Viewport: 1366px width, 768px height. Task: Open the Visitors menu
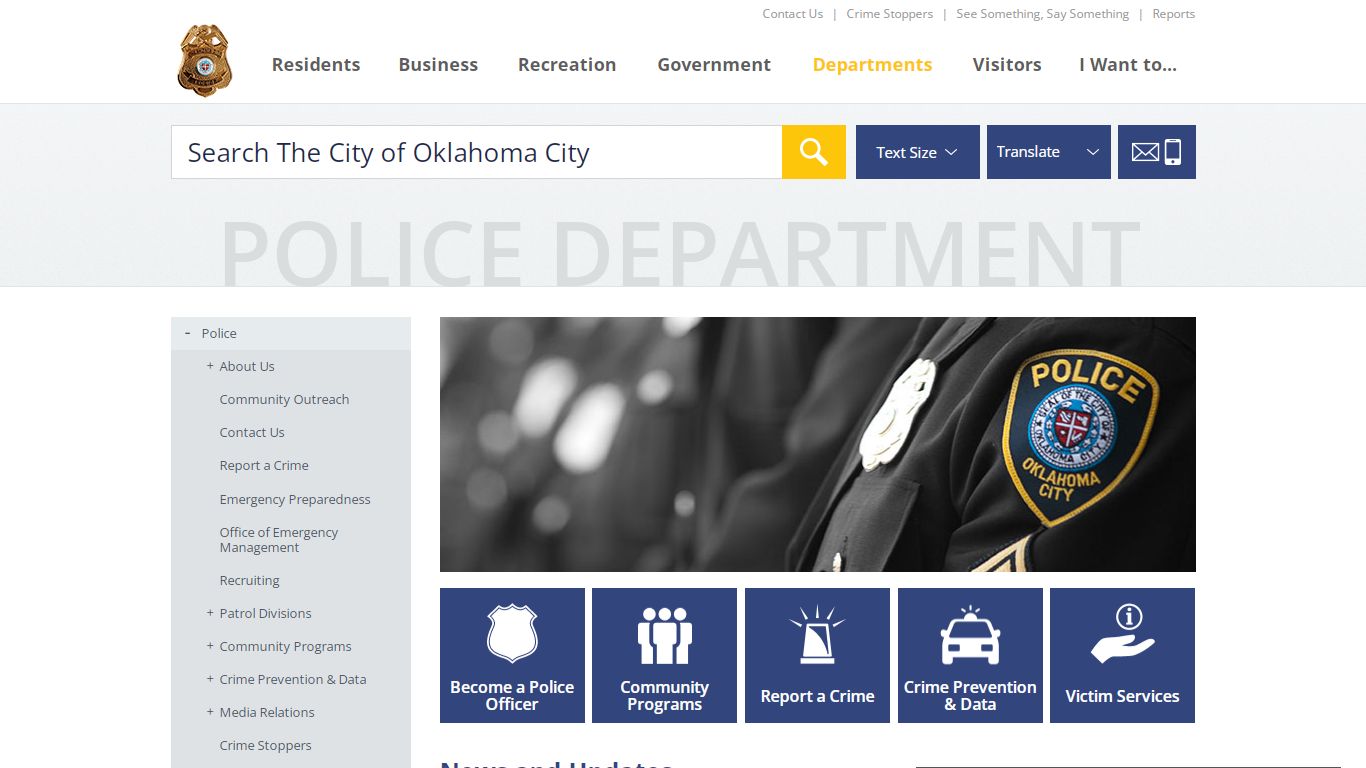click(x=1007, y=64)
